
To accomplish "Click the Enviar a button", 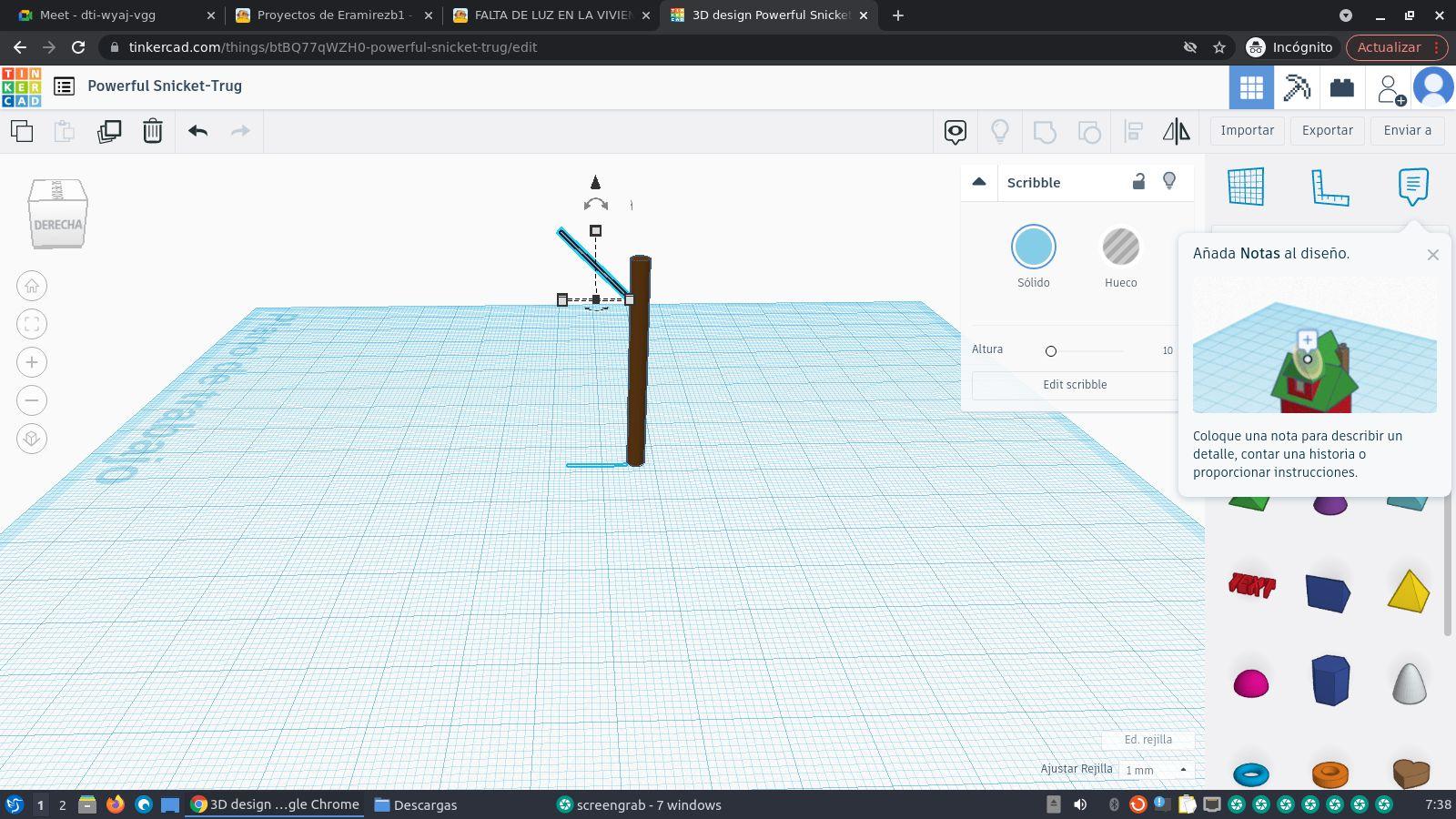I will click(x=1408, y=130).
